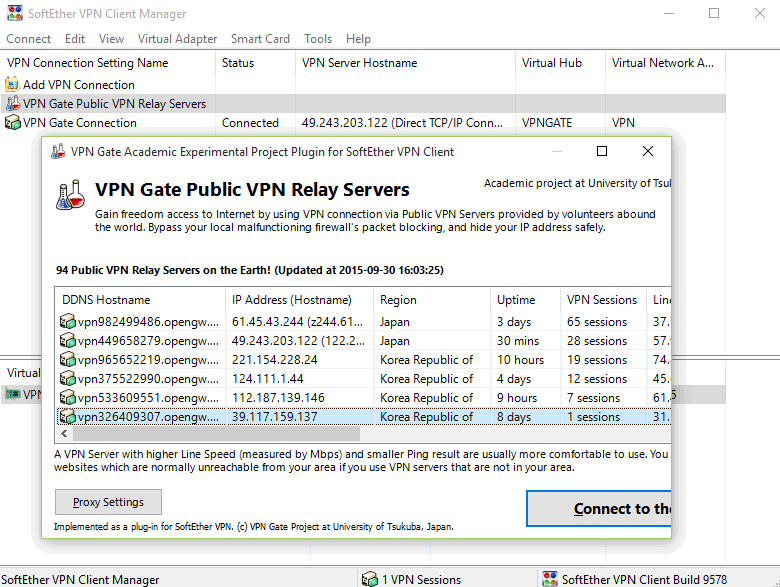
Task: Click the 49.243.203.122 (Direct TCP/IP Conn...) cell in main window
Action: coord(402,122)
